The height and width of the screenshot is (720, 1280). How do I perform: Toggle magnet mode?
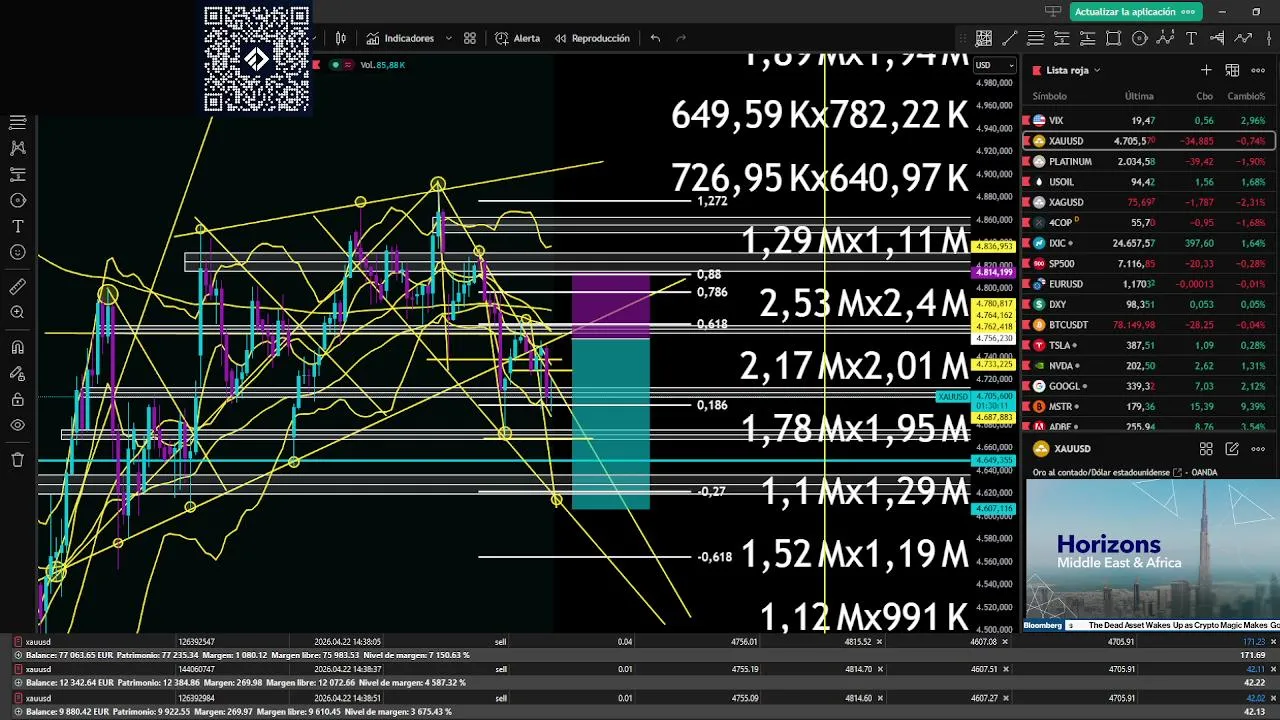[17, 347]
